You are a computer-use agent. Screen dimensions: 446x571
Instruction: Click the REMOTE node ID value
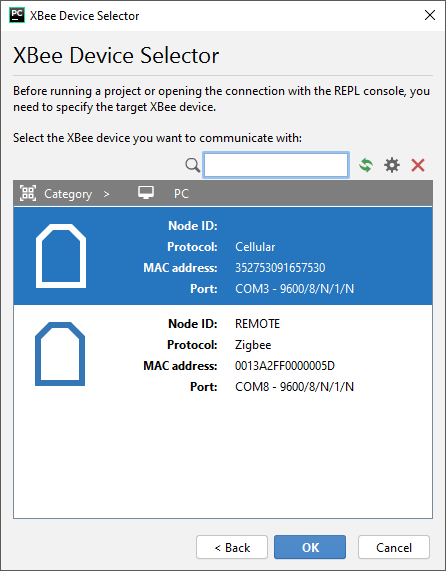(257, 324)
